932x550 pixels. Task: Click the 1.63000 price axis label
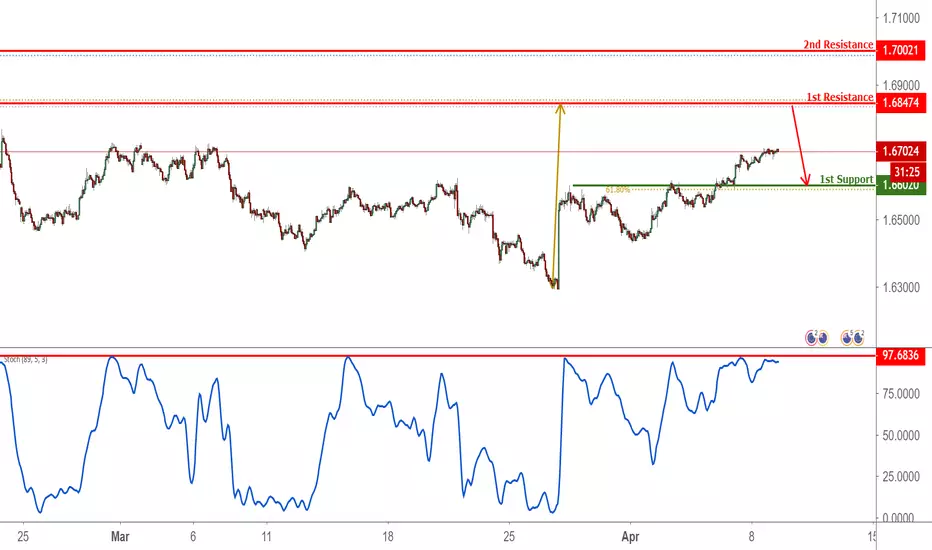point(901,287)
